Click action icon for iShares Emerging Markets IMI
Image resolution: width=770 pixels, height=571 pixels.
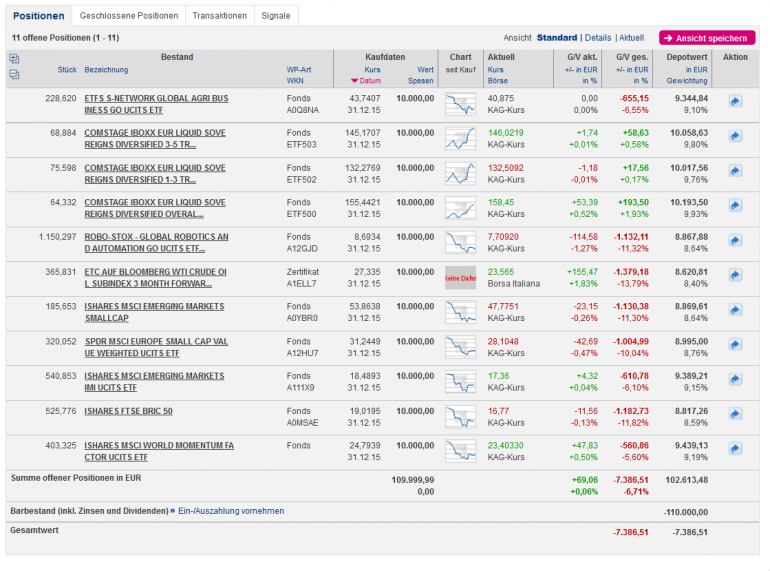735,380
